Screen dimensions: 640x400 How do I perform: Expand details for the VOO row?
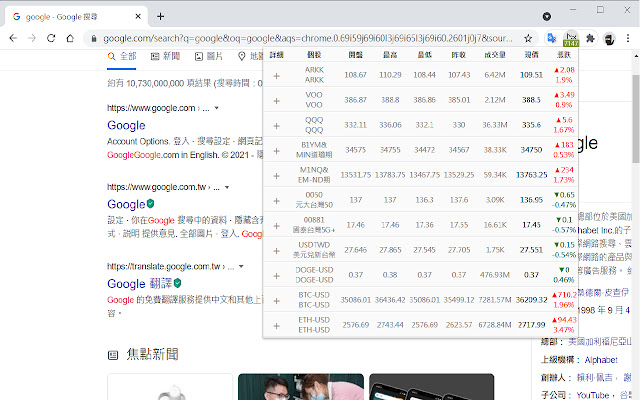coord(276,100)
